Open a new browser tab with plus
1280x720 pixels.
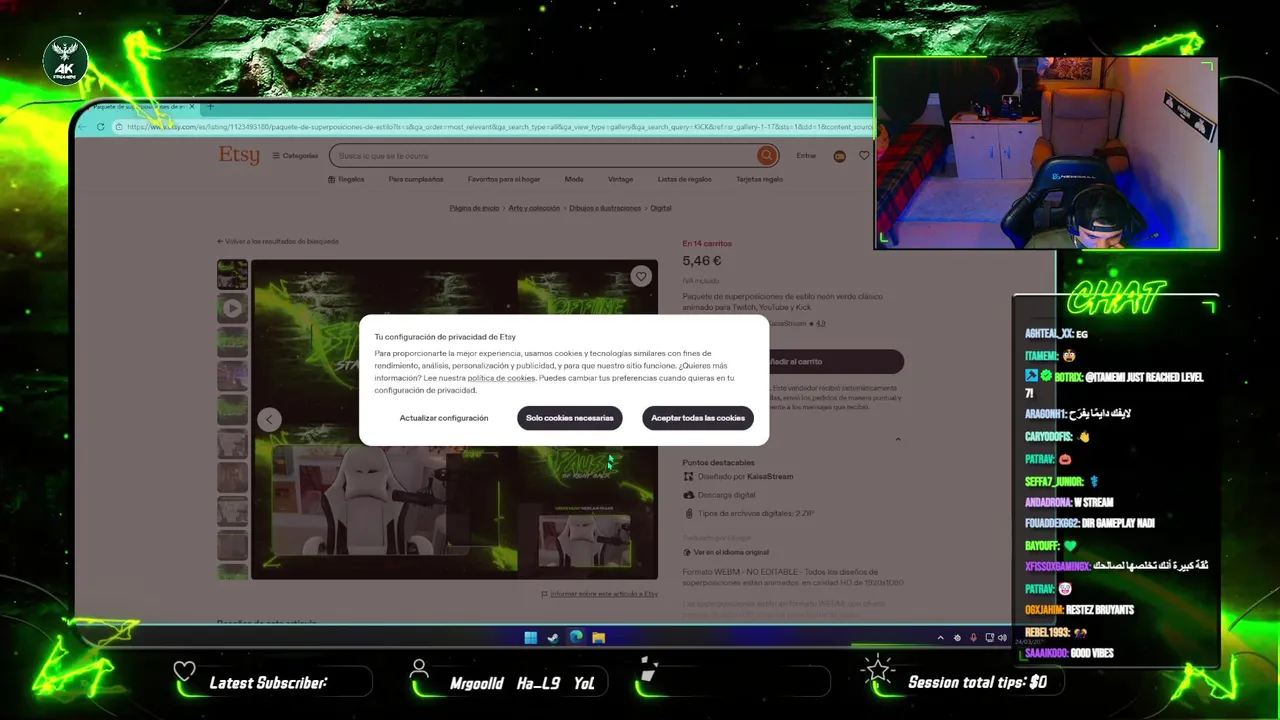click(x=210, y=106)
